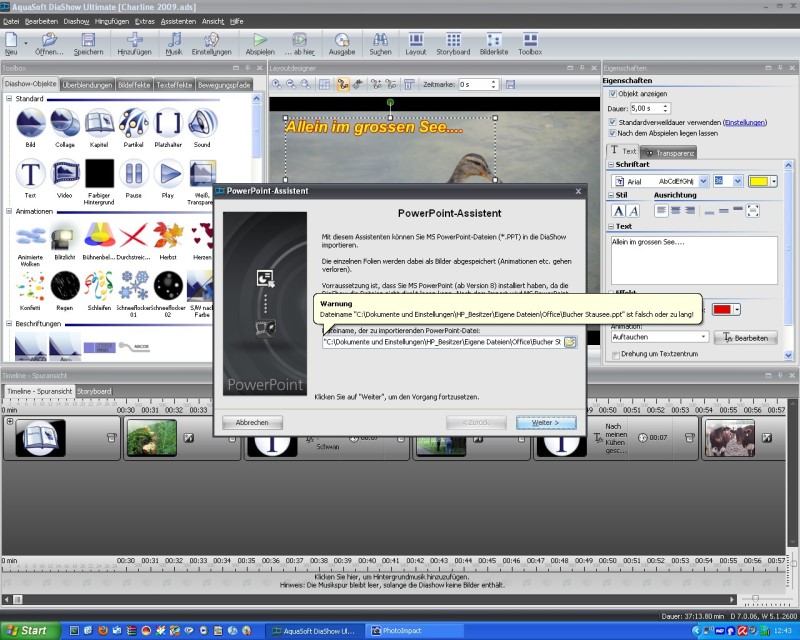Image resolution: width=800 pixels, height=640 pixels.
Task: Open the Musik settings from toolbar
Action: [174, 40]
